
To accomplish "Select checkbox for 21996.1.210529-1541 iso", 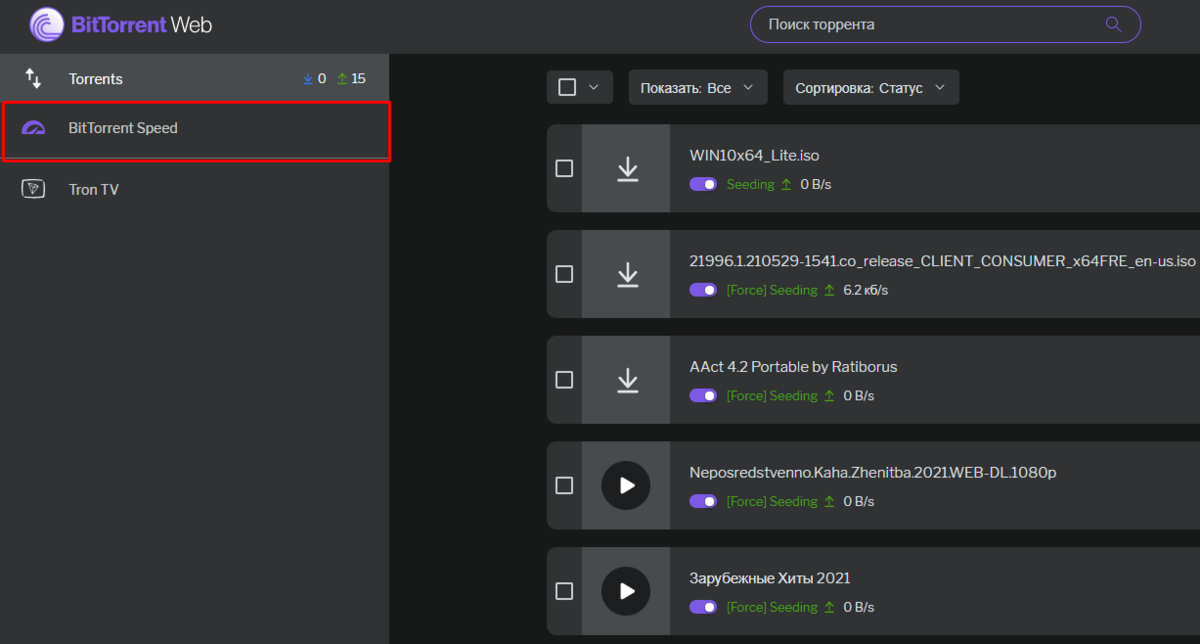I will [564, 274].
